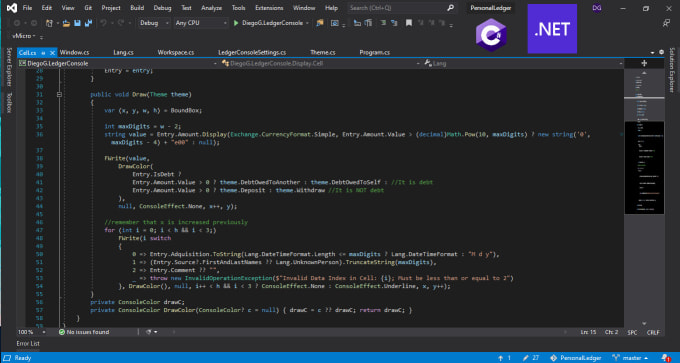The width and height of the screenshot is (680, 363).
Task: Open the Toolbox side tab
Action: point(9,102)
